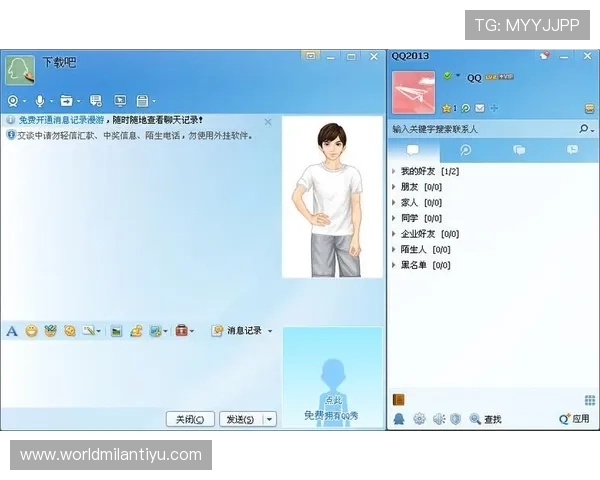
Task: Switch to the contacts tab with the speech bubble
Action: point(412,150)
